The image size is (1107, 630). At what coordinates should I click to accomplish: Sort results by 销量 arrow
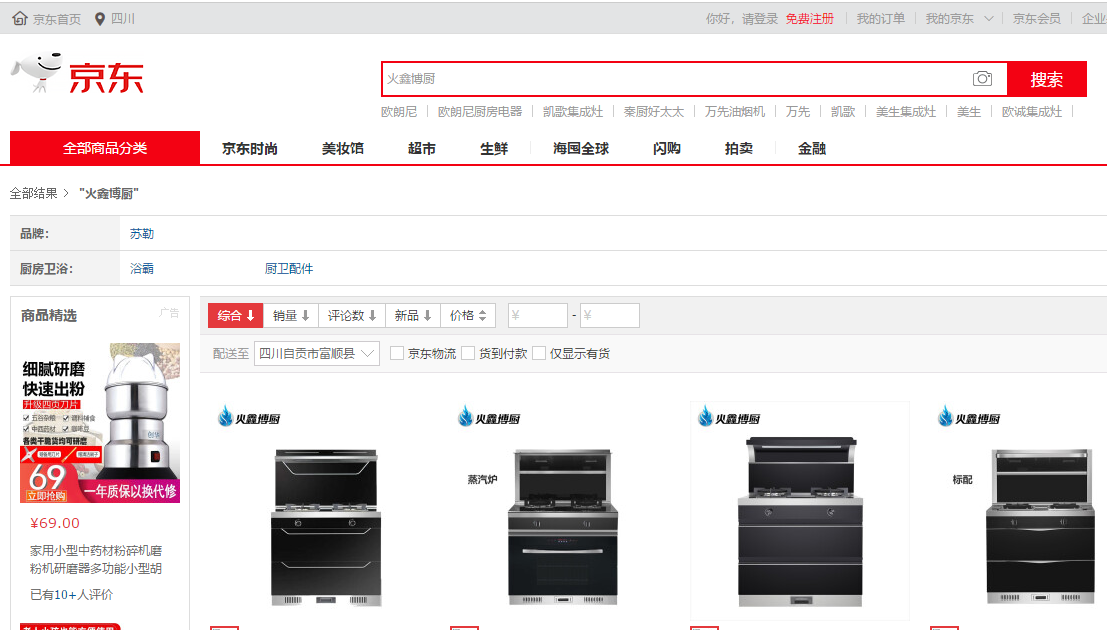[x=305, y=316]
